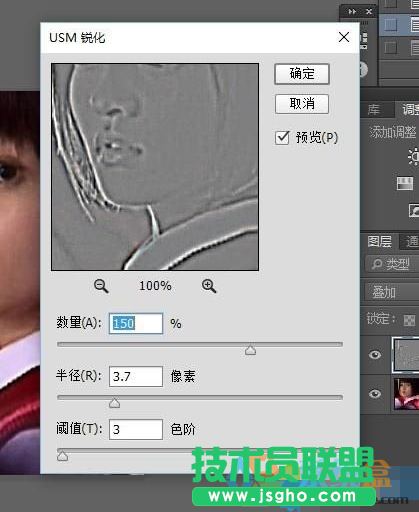The height and width of the screenshot is (512, 419).
Task: Click the zoom out magnifier icon
Action: coord(101,286)
